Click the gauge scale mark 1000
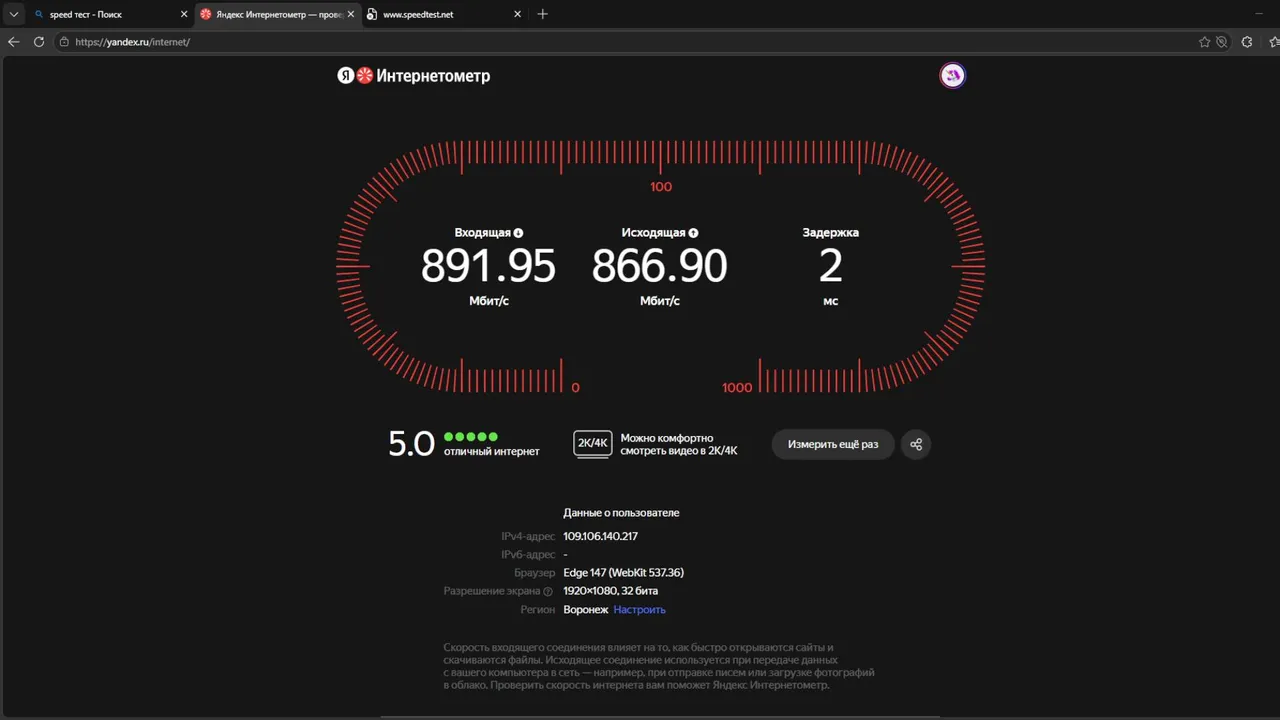This screenshot has height=720, width=1280. [737, 387]
